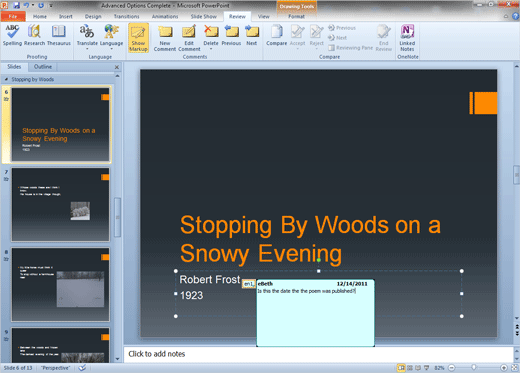Start Slide Show from status bar
The image size is (520, 373).
pyautogui.click(x=426, y=368)
